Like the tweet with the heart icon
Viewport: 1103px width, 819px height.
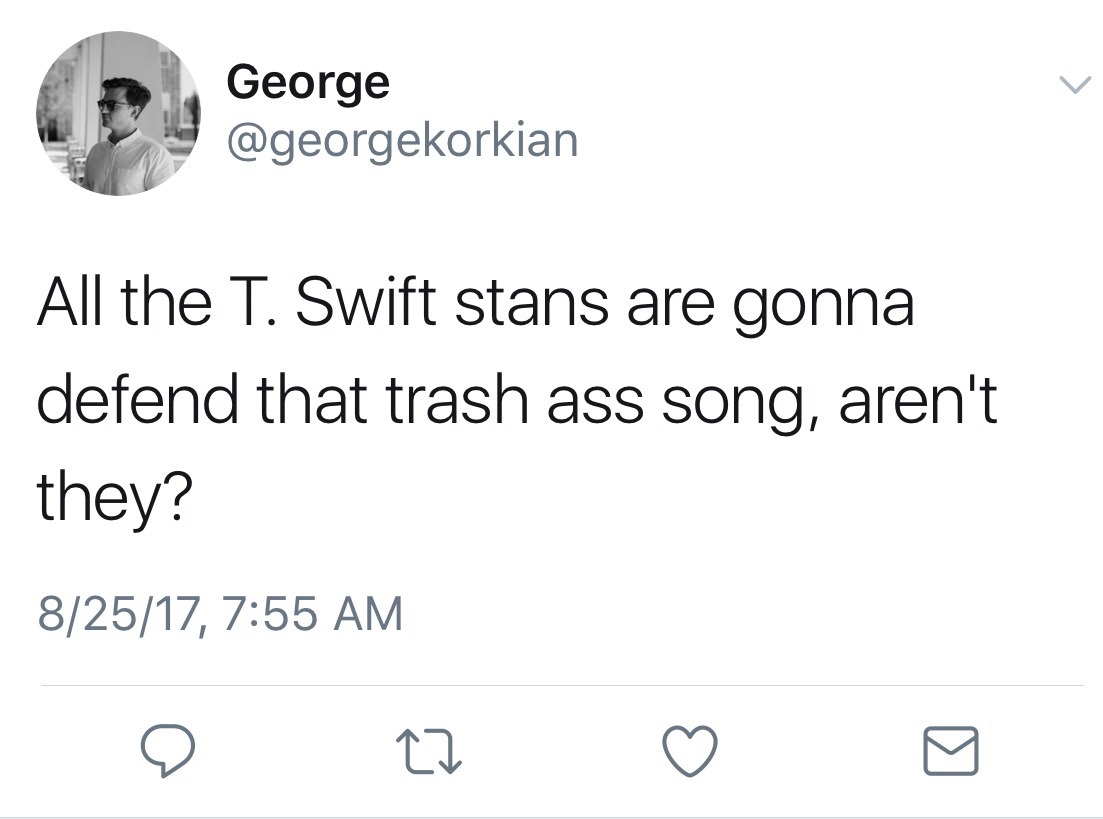pyautogui.click(x=689, y=751)
